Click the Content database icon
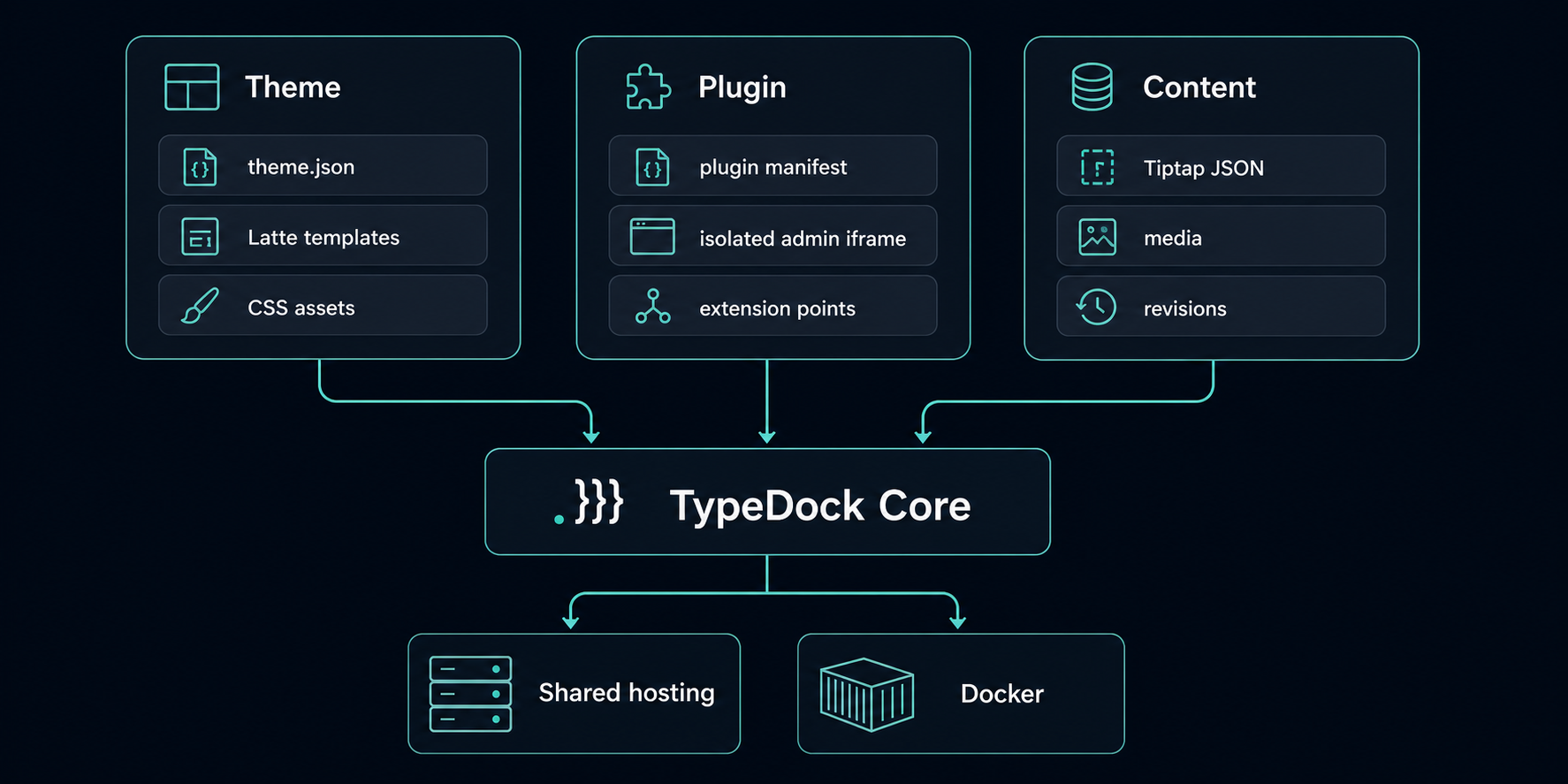Image resolution: width=1568 pixels, height=784 pixels. pos(1092,87)
